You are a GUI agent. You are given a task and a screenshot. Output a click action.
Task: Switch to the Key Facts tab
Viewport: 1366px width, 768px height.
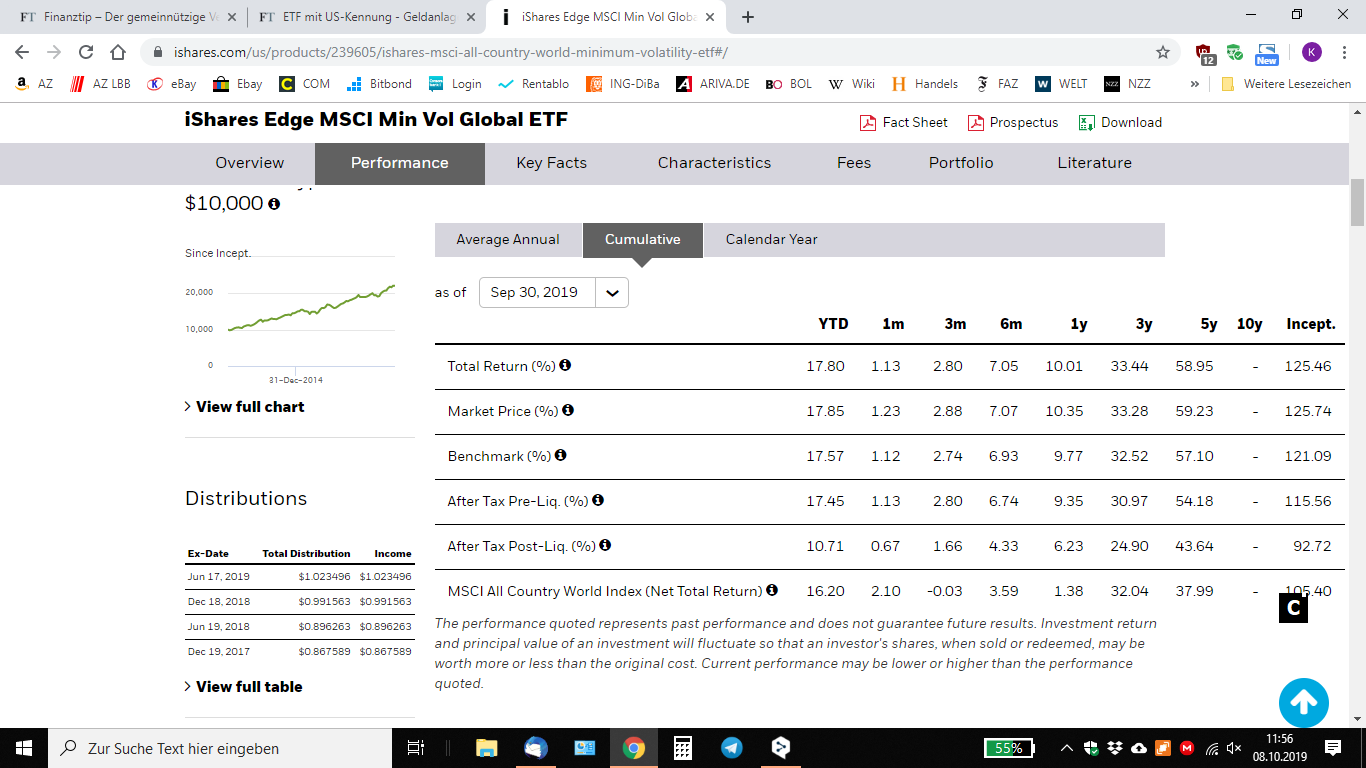pos(552,163)
